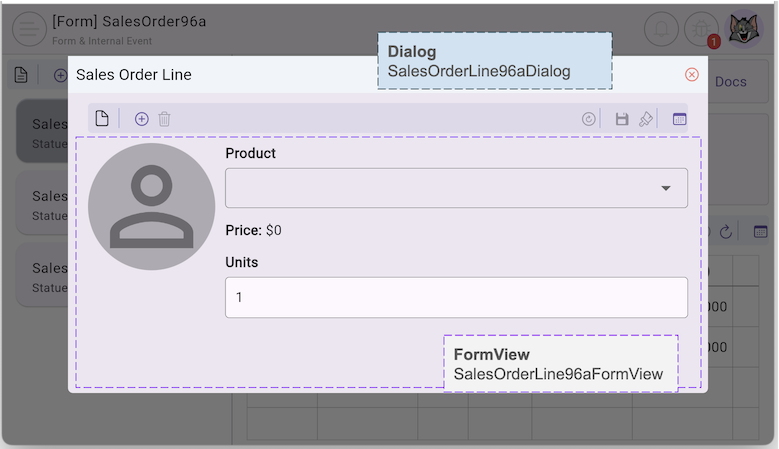The width and height of the screenshot is (779, 449).
Task: Select the first Sales list item in the background
Action: pos(42,131)
